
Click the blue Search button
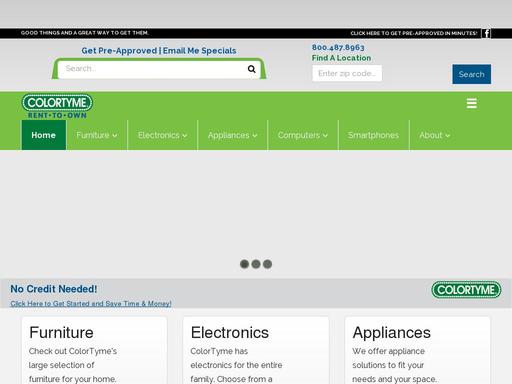click(x=471, y=74)
